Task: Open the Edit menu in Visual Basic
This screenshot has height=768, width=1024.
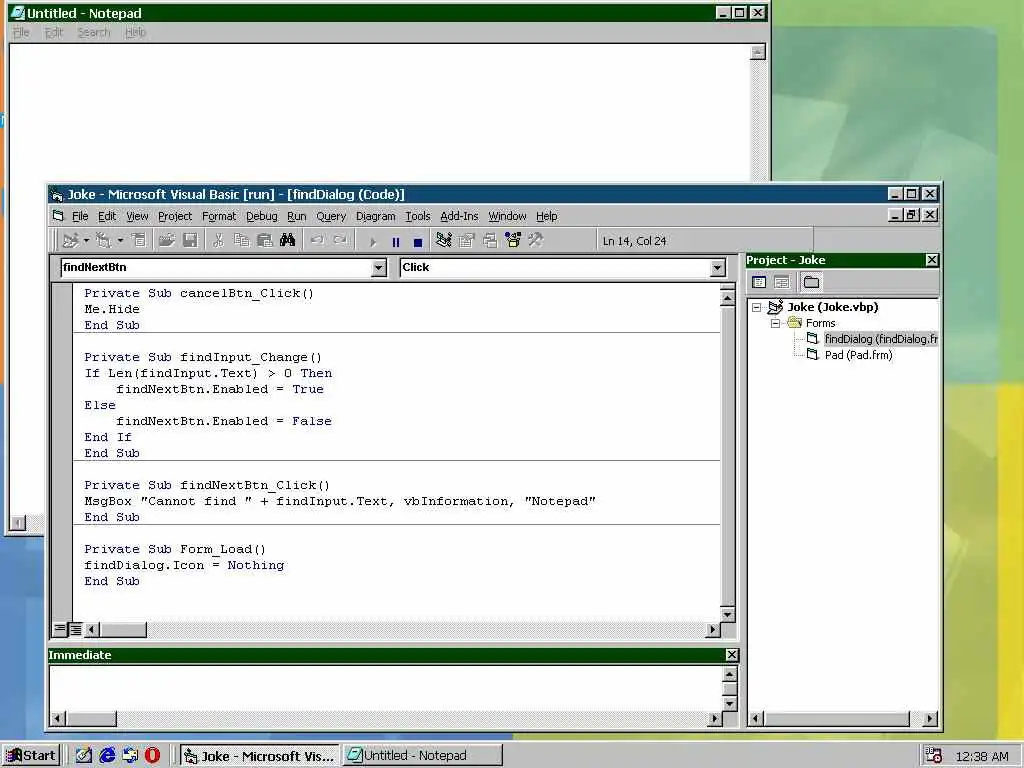Action: point(106,216)
